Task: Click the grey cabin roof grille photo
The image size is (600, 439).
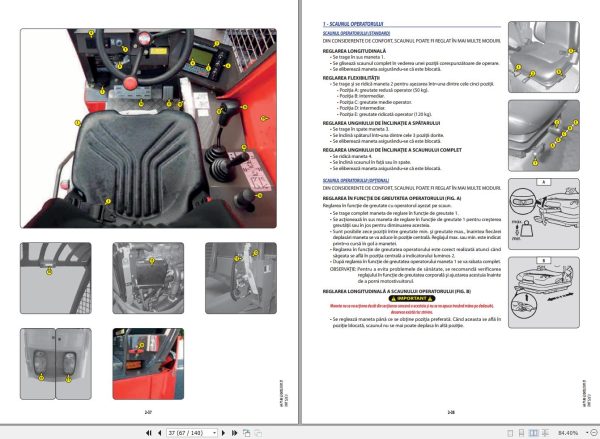Action: [x=56, y=278]
